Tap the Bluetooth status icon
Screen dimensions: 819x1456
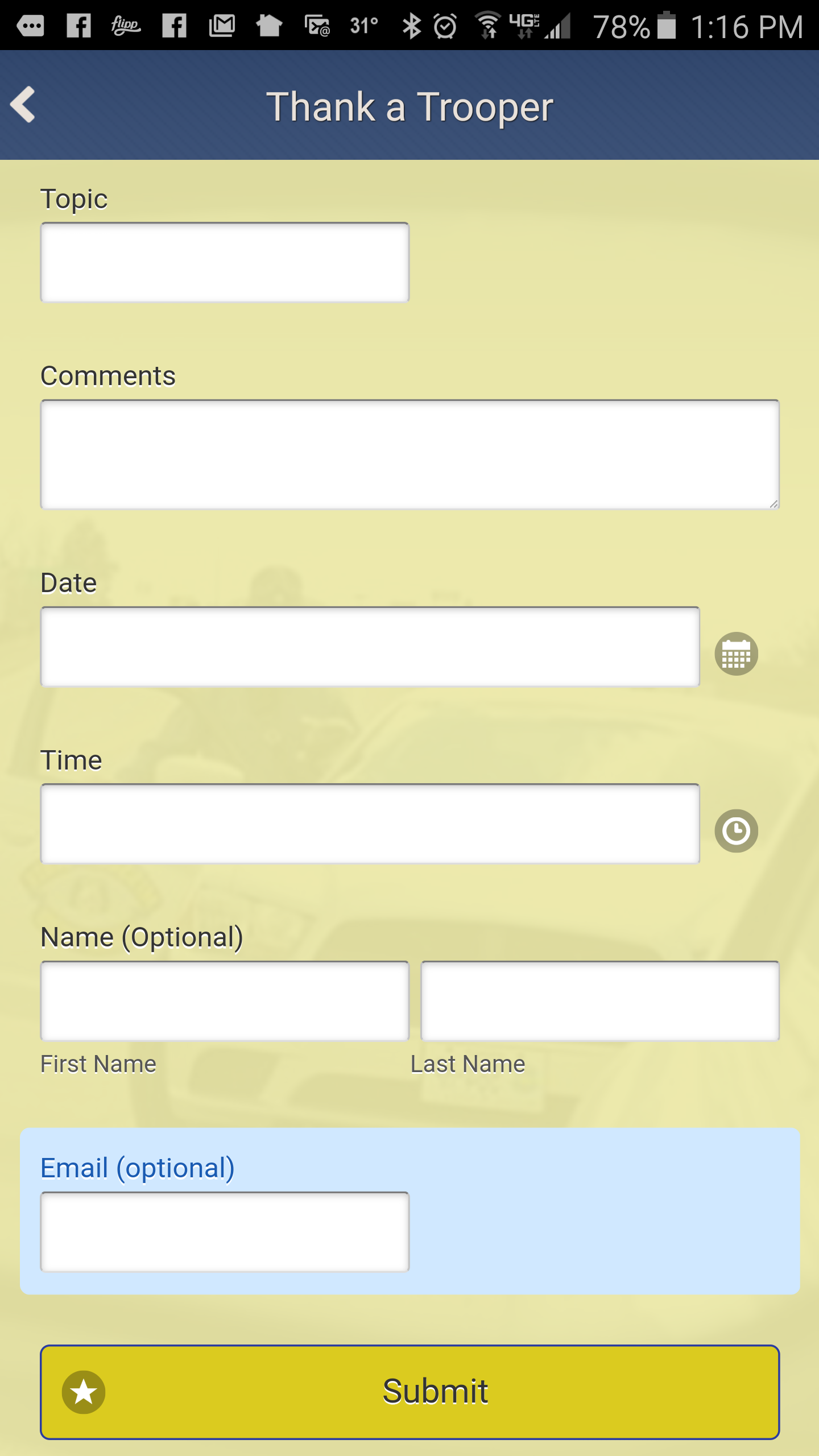(411, 26)
